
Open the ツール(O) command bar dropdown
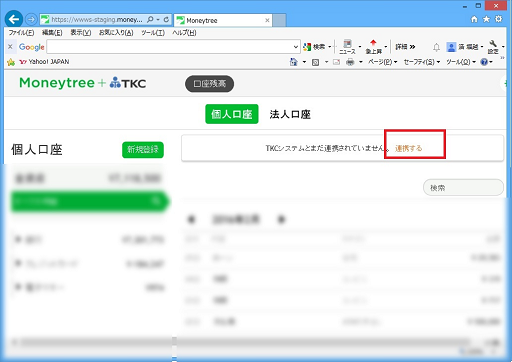(461, 62)
